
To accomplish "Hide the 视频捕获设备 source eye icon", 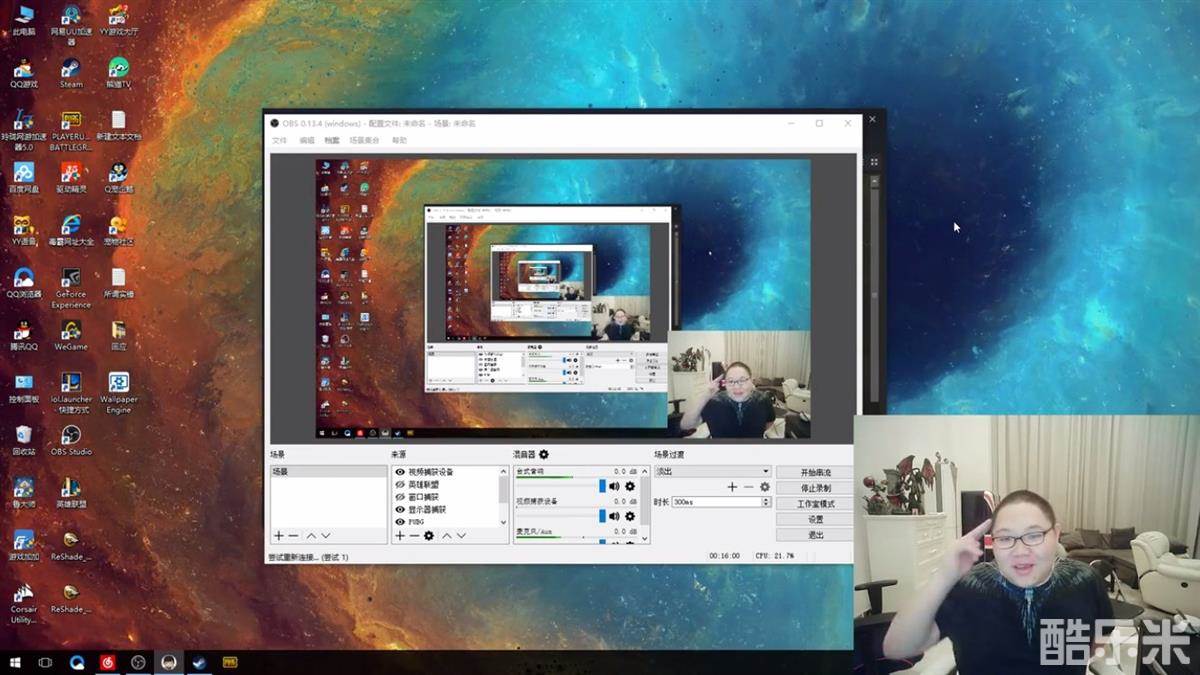I will 400,472.
